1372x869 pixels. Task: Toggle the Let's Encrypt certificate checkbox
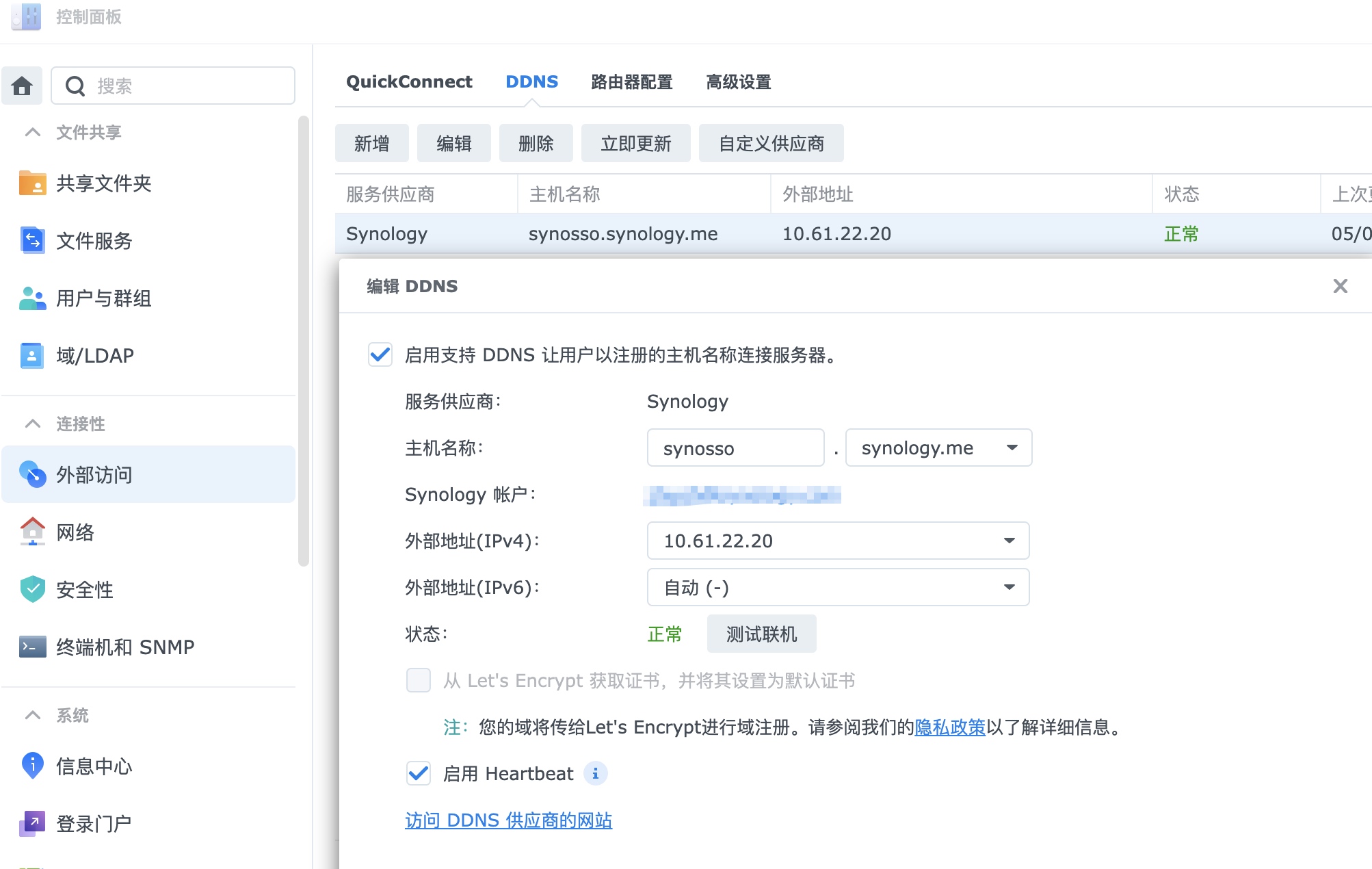[418, 680]
